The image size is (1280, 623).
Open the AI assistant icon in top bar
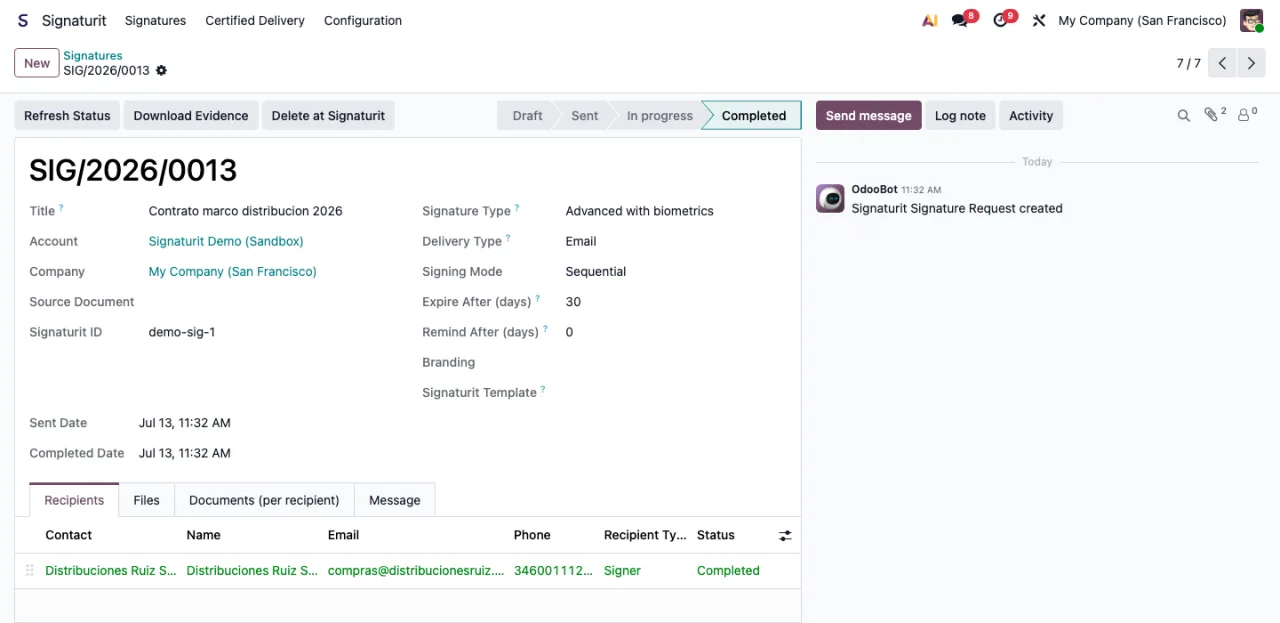pyautogui.click(x=929, y=20)
